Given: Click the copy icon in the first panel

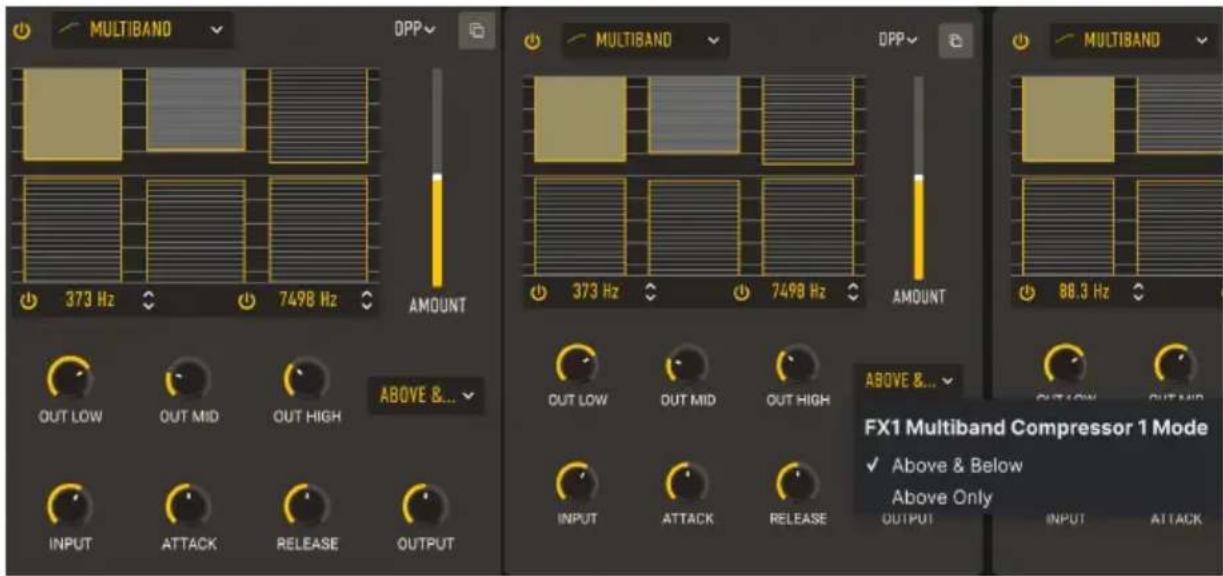Looking at the screenshot, I should [x=477, y=30].
